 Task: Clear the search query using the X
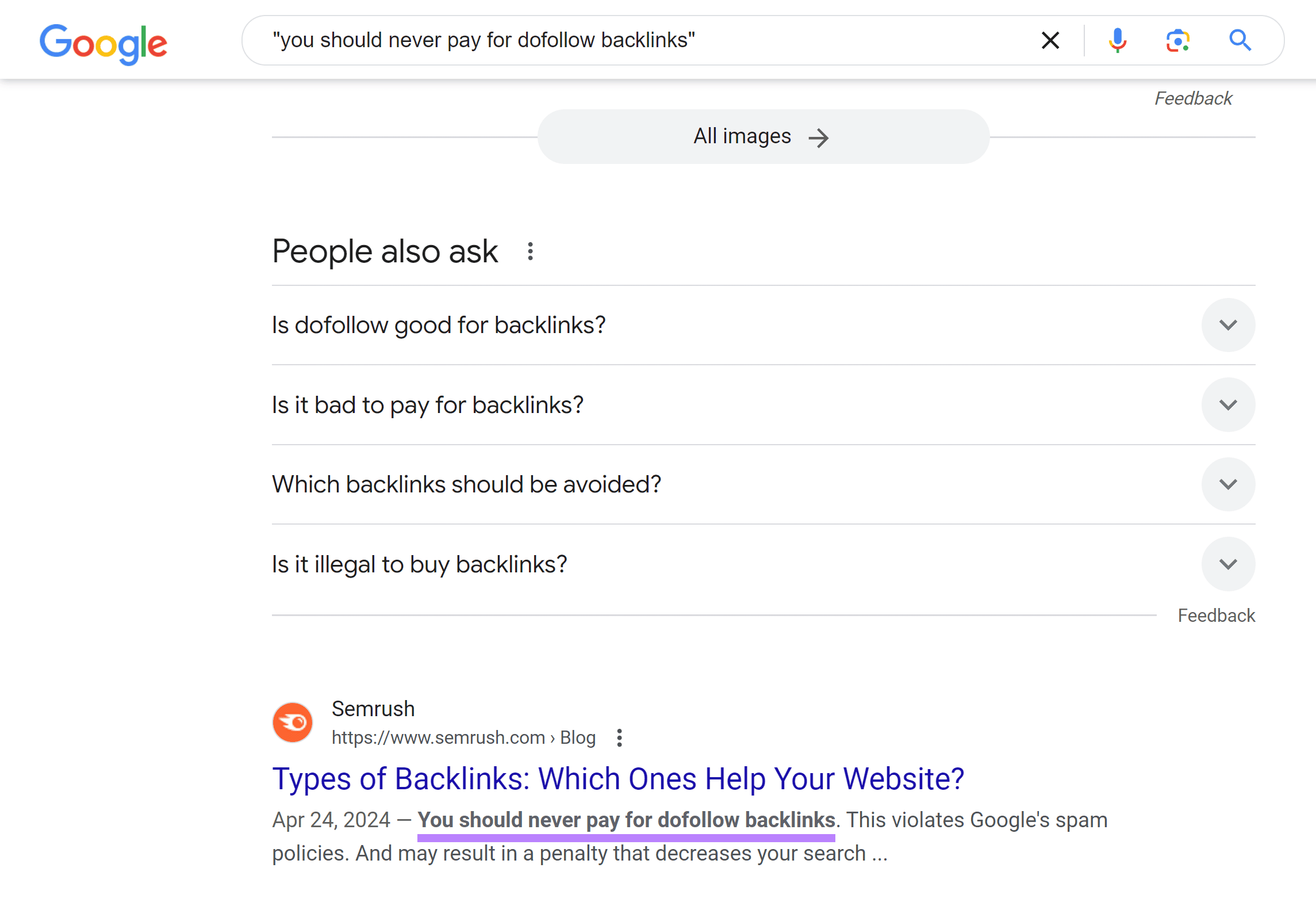1050,40
